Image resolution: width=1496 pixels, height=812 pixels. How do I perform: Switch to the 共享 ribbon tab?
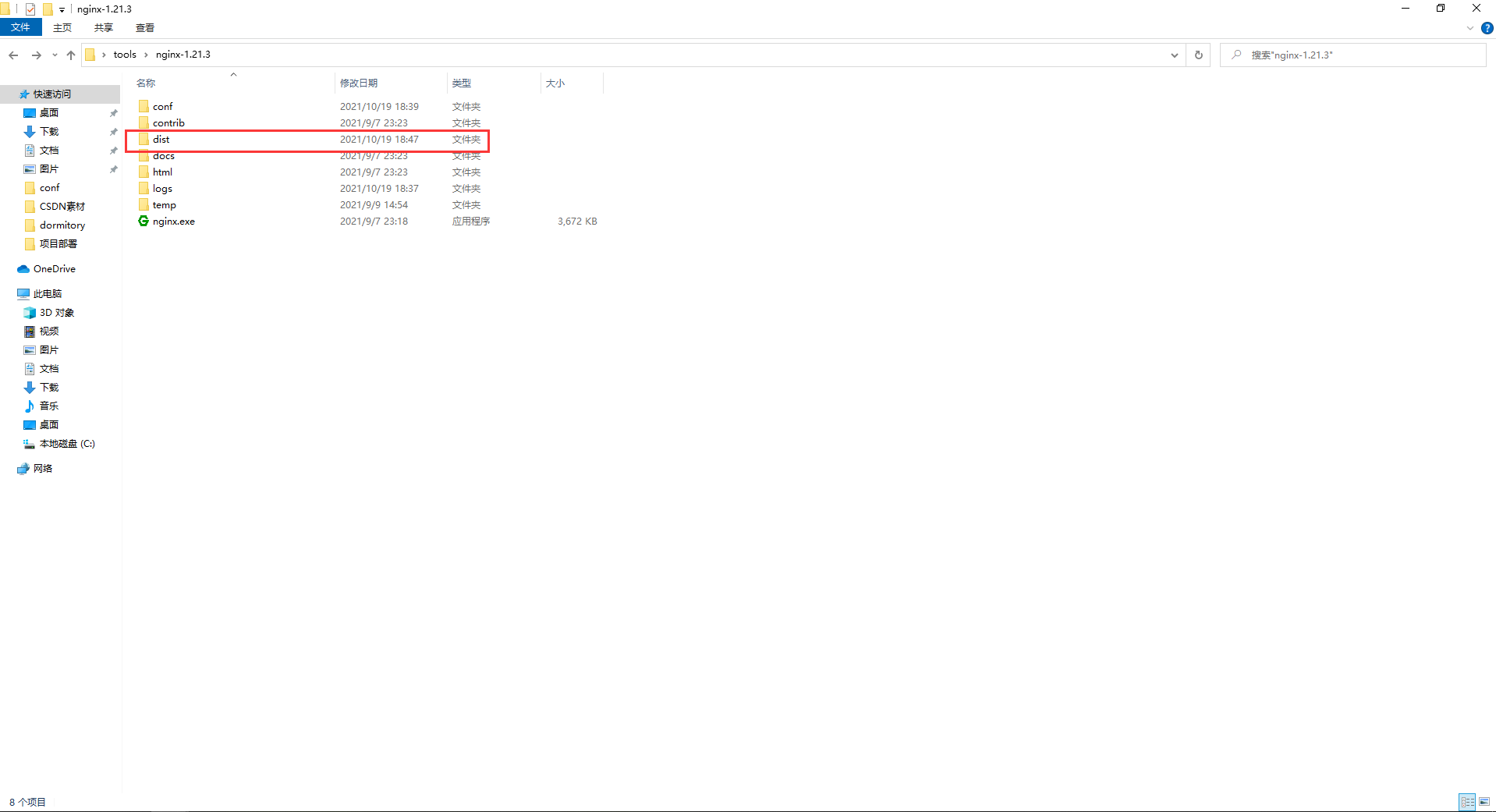click(104, 27)
